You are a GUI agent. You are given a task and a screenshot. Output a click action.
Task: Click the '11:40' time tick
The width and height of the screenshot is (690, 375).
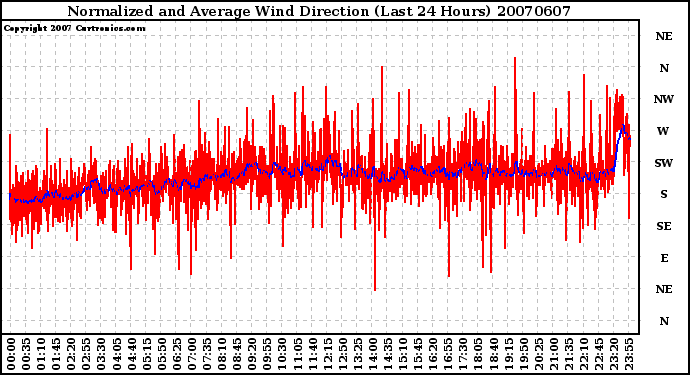pyautogui.click(x=312, y=354)
